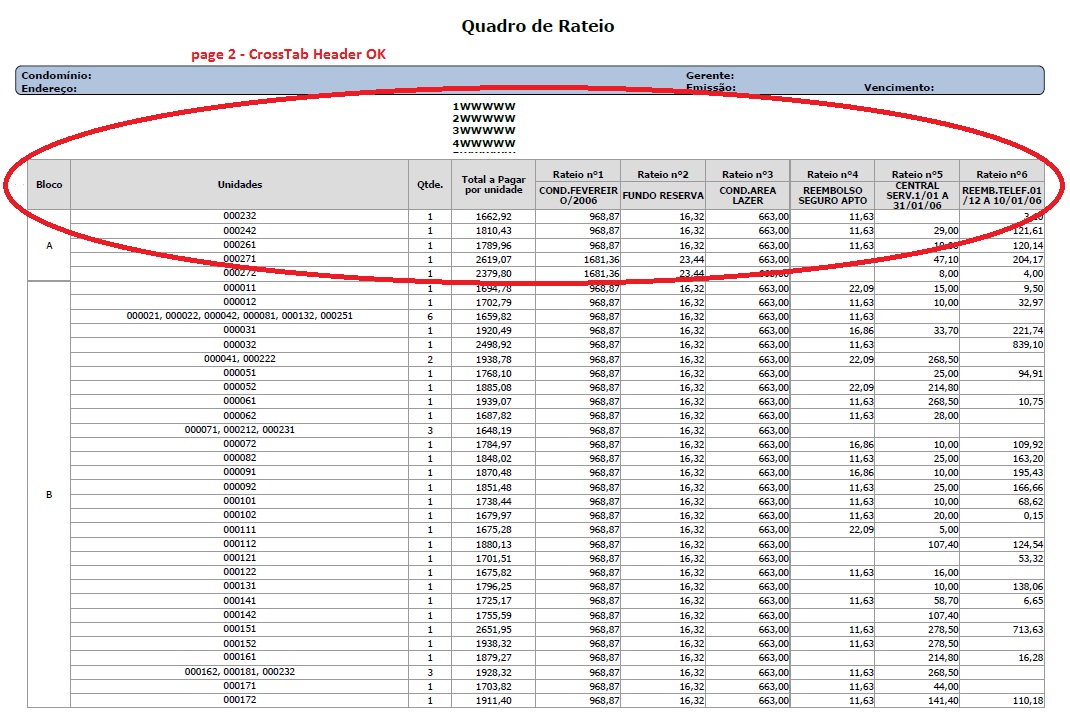Click the Rateio nº6 value '204,17'
Screen dimensions: 1070x723
1002,259
